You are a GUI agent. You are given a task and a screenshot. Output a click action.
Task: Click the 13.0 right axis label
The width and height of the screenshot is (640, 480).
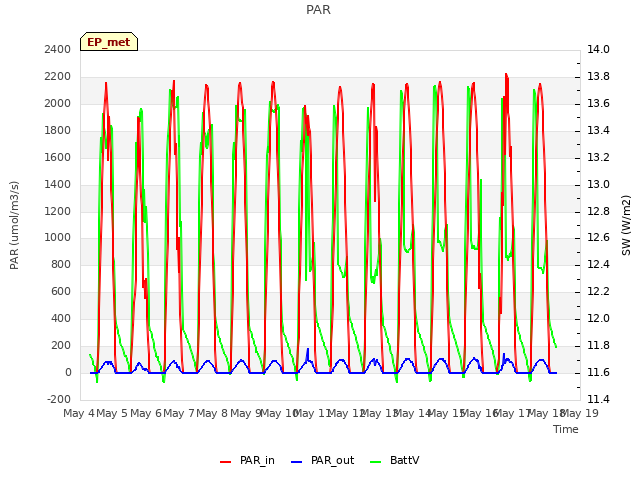pos(598,184)
